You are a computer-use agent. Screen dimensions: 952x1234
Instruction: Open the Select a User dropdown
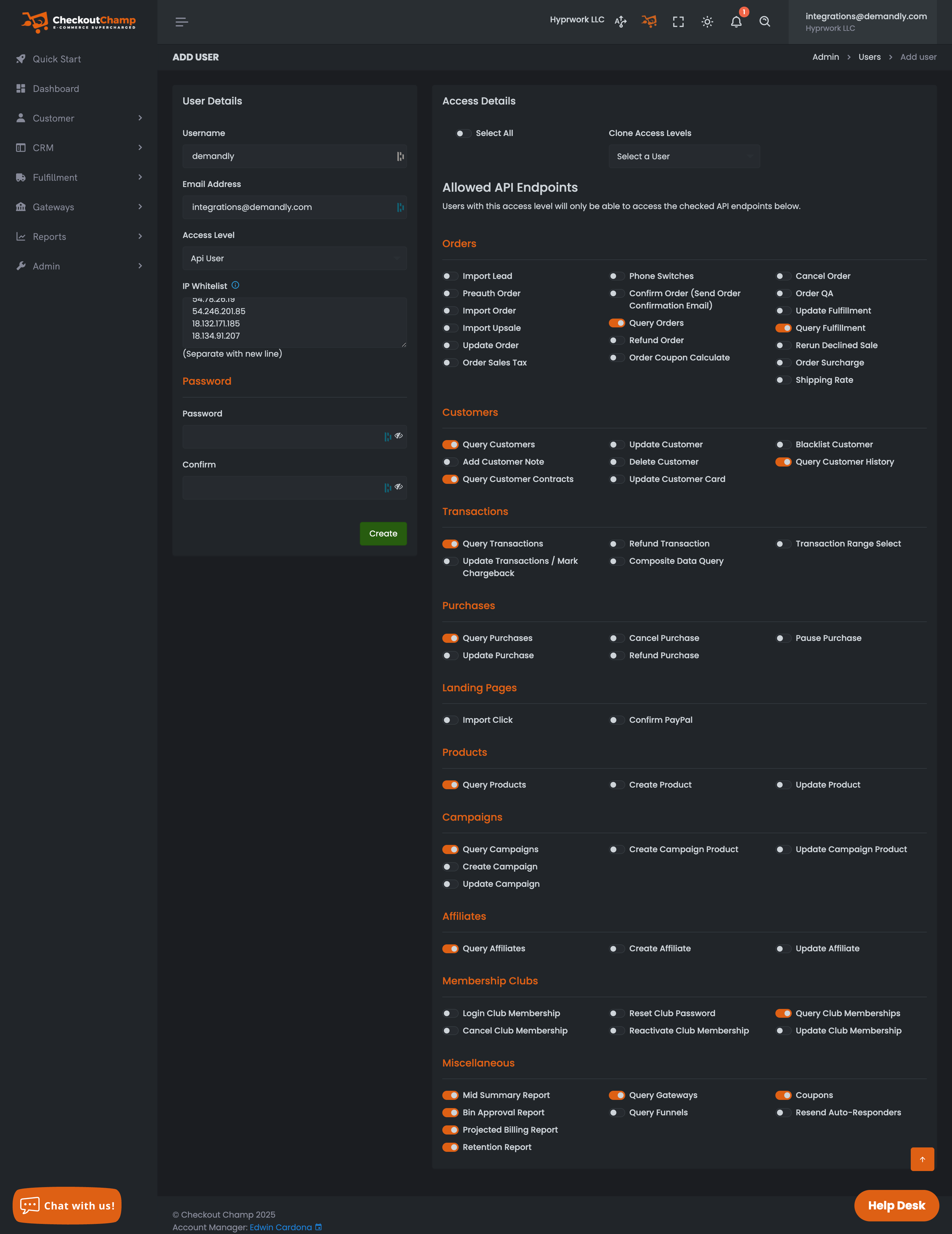point(684,156)
